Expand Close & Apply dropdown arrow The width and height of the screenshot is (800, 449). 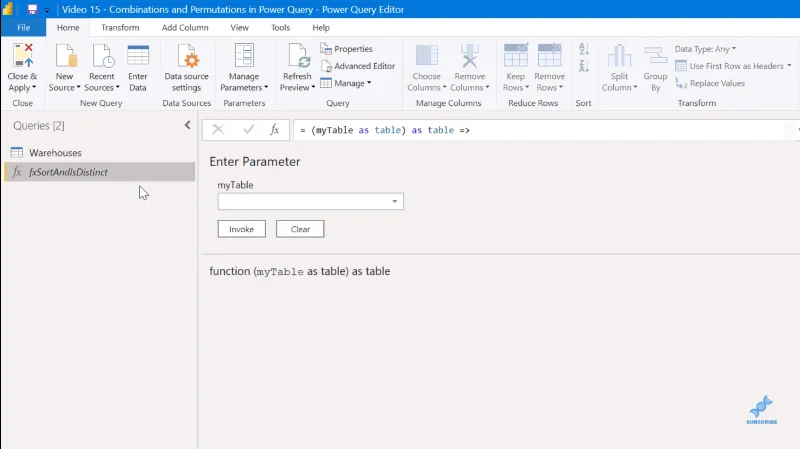click(34, 87)
